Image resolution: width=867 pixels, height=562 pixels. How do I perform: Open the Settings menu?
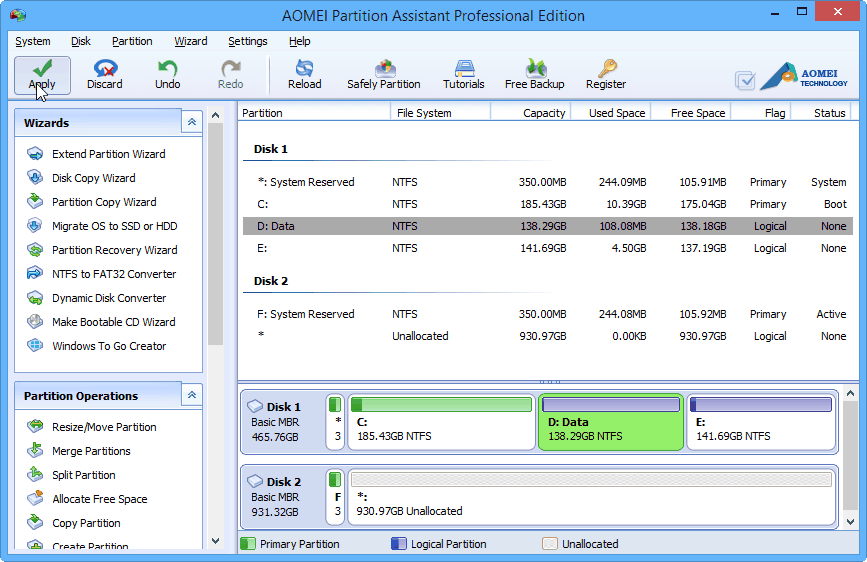247,41
